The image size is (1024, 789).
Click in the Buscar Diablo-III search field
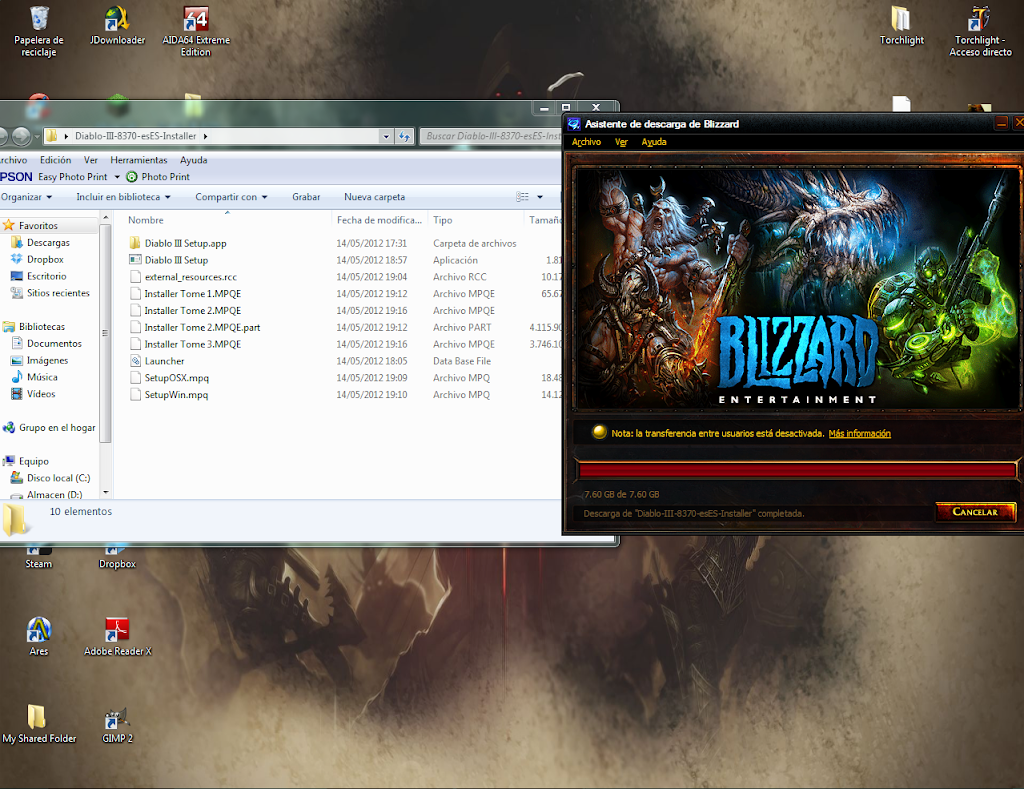[x=491, y=136]
